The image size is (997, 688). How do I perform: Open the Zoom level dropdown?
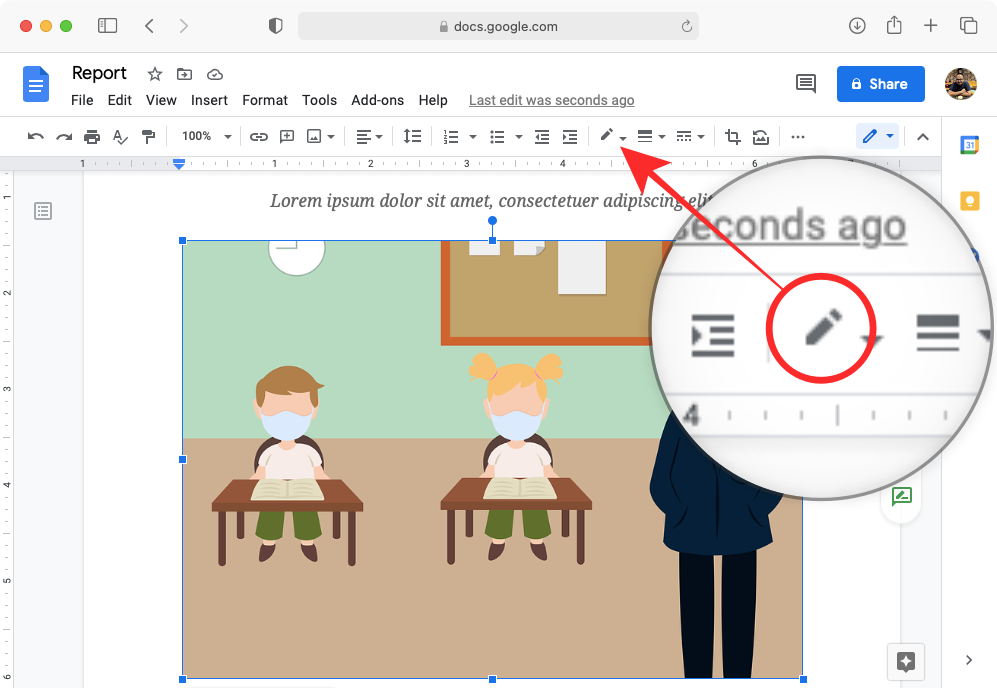[x=206, y=136]
